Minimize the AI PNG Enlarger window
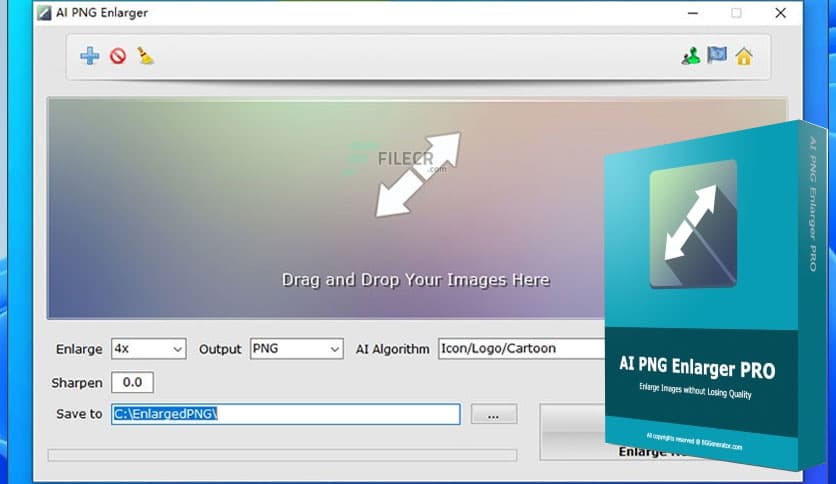This screenshot has width=836, height=484. pyautogui.click(x=692, y=13)
